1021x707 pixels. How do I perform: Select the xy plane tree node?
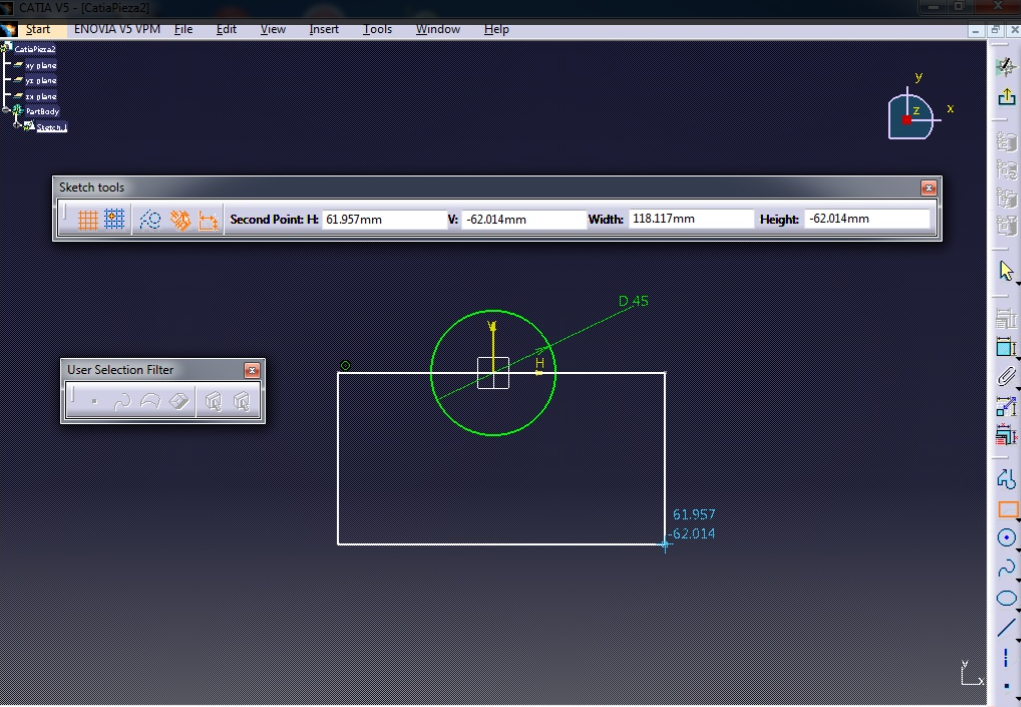(40, 65)
